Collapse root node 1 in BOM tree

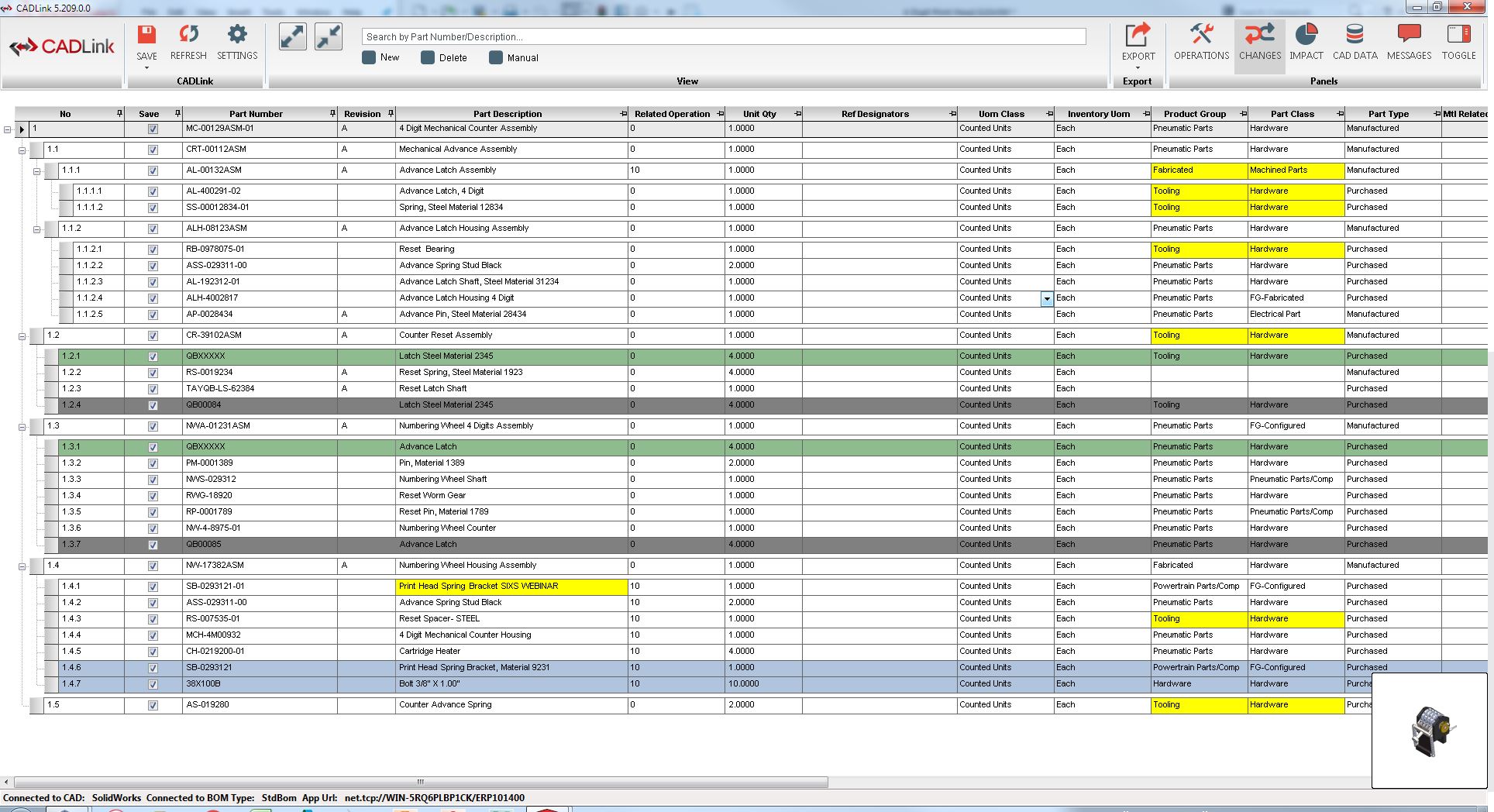point(7,129)
